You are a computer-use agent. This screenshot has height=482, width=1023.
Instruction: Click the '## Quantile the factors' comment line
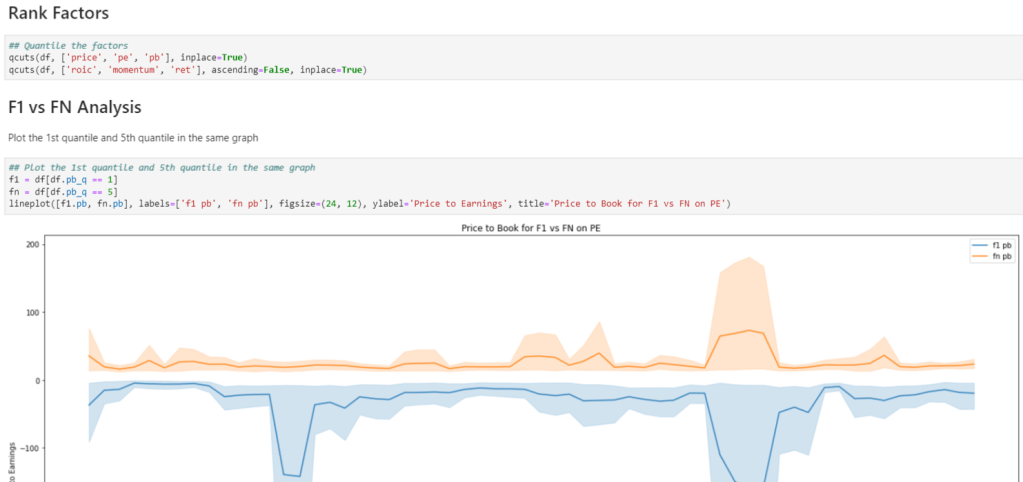[67, 46]
